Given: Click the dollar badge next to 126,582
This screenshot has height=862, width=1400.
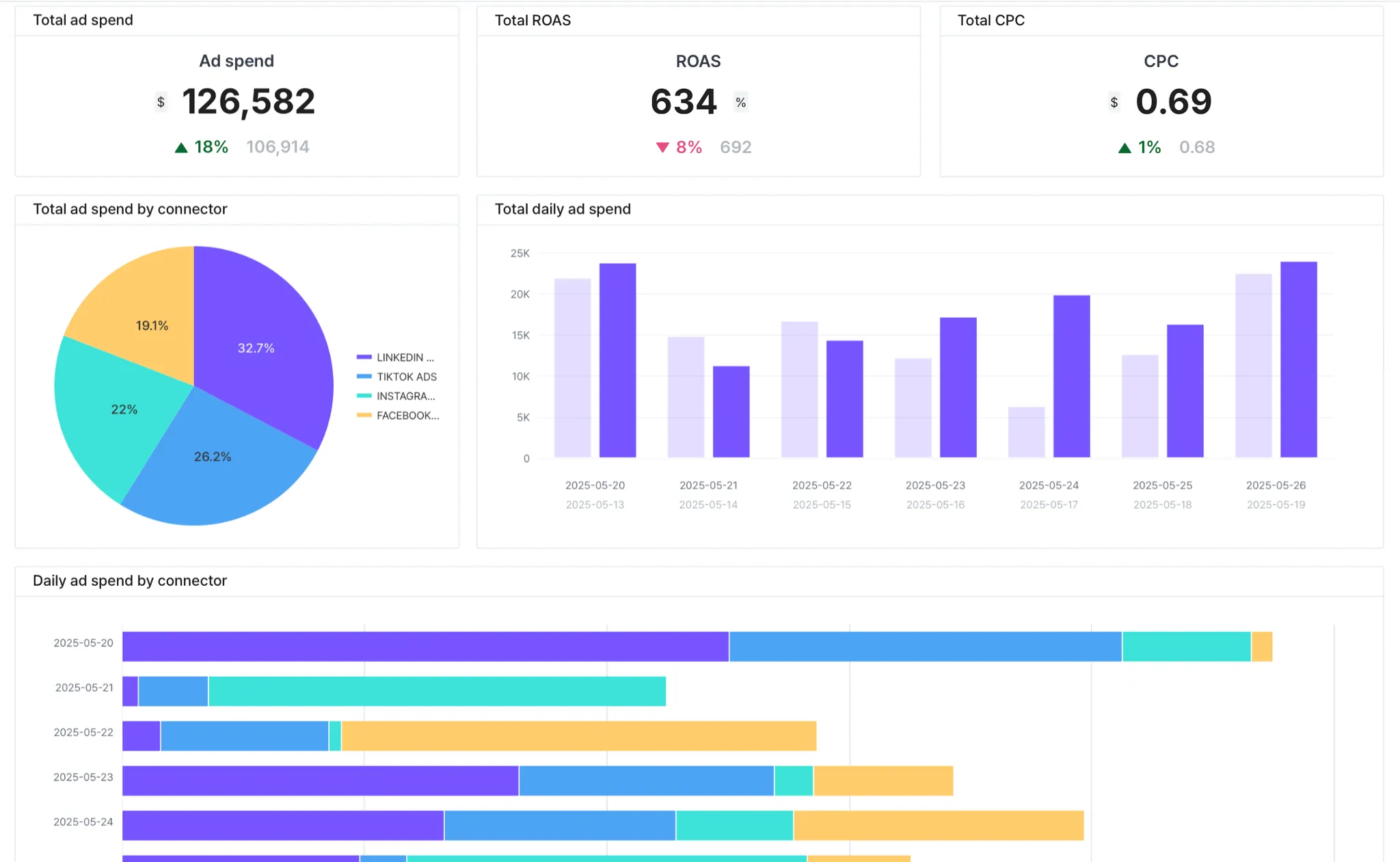Looking at the screenshot, I should pyautogui.click(x=161, y=103).
